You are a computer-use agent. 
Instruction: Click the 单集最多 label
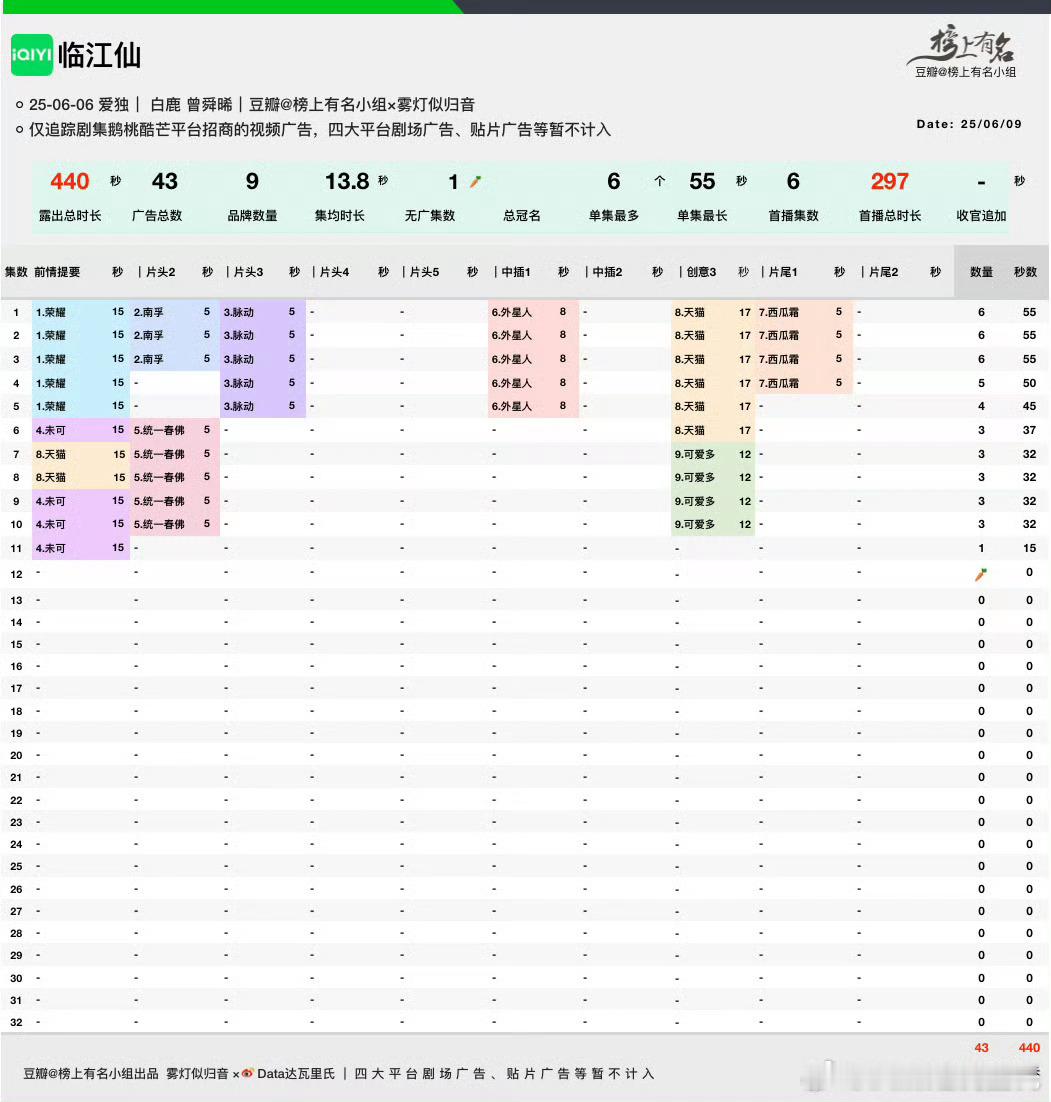[614, 216]
